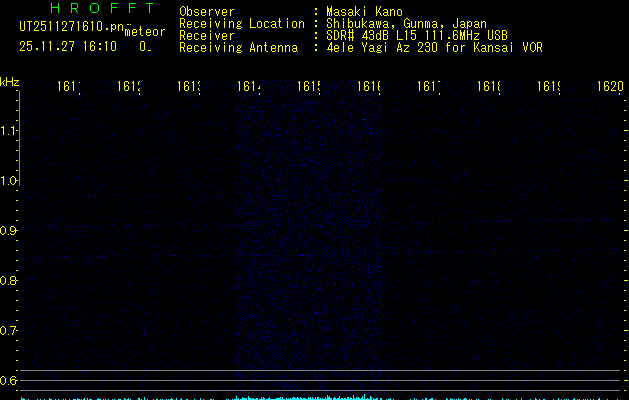Image resolution: width=629 pixels, height=400 pixels.
Task: Select observer name Masaki Kano
Action: tap(364, 11)
